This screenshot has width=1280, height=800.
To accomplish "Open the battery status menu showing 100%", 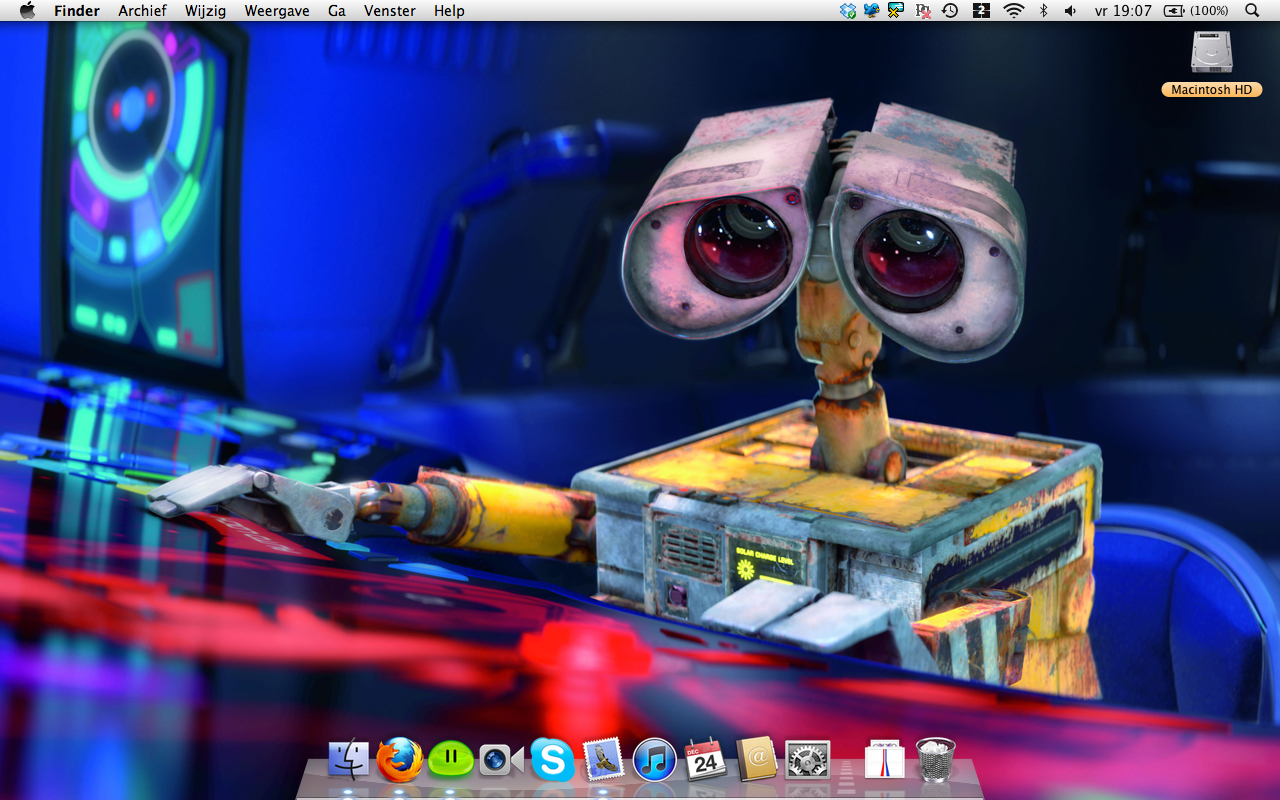I will 1196,11.
